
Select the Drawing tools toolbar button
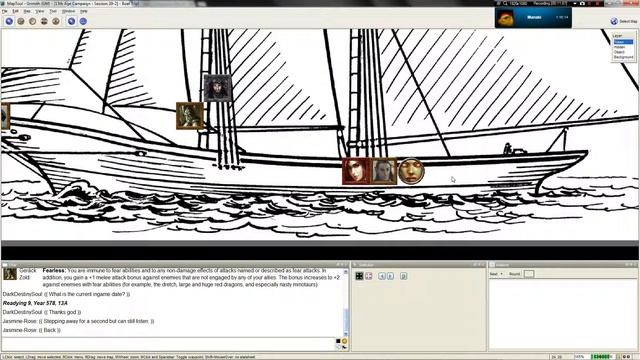click(x=21, y=21)
